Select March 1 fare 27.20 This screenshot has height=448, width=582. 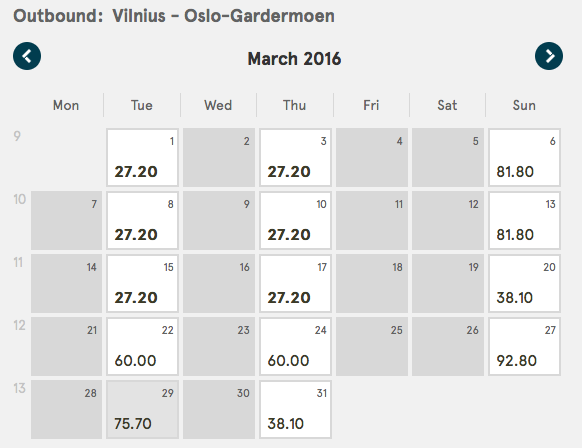click(x=143, y=157)
